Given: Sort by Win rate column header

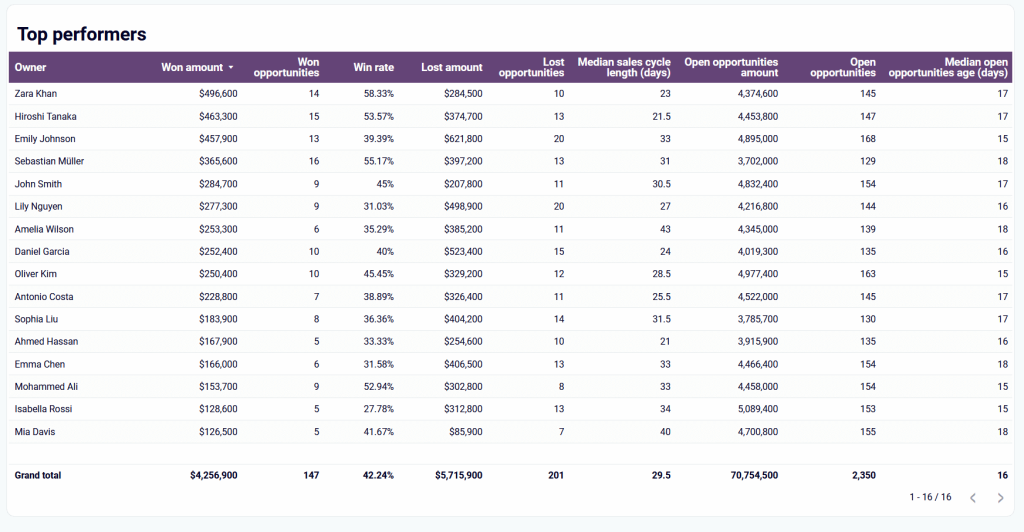Looking at the screenshot, I should [374, 67].
